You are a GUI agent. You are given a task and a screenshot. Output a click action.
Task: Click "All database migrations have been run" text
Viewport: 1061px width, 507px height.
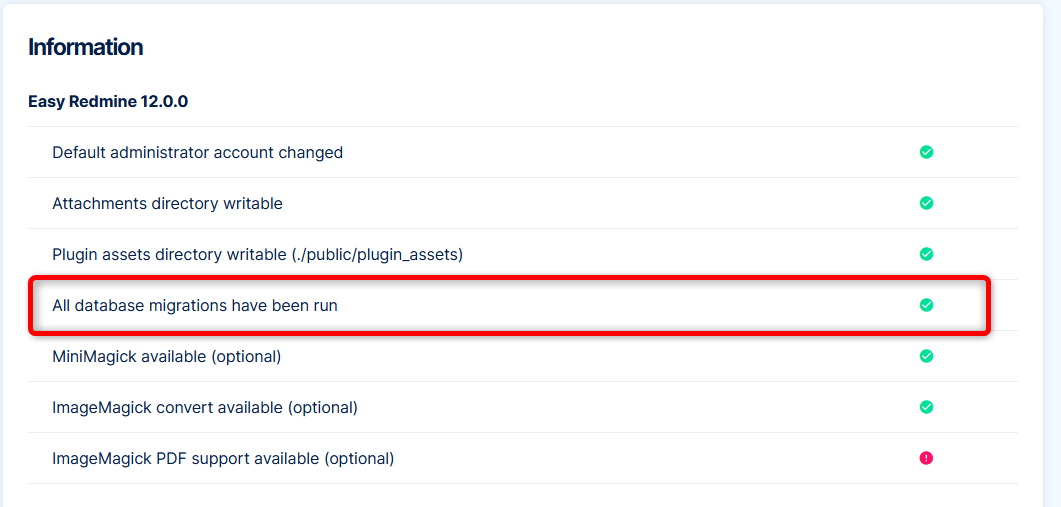pyautogui.click(x=195, y=306)
